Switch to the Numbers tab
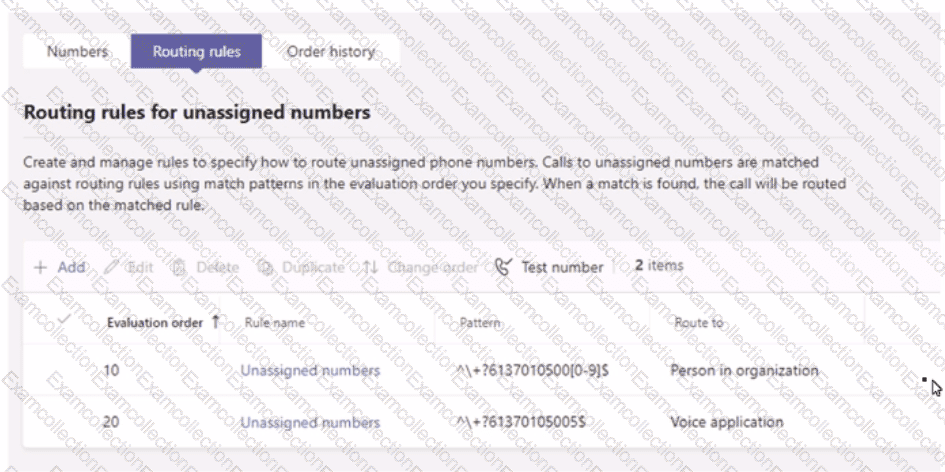 77,52
